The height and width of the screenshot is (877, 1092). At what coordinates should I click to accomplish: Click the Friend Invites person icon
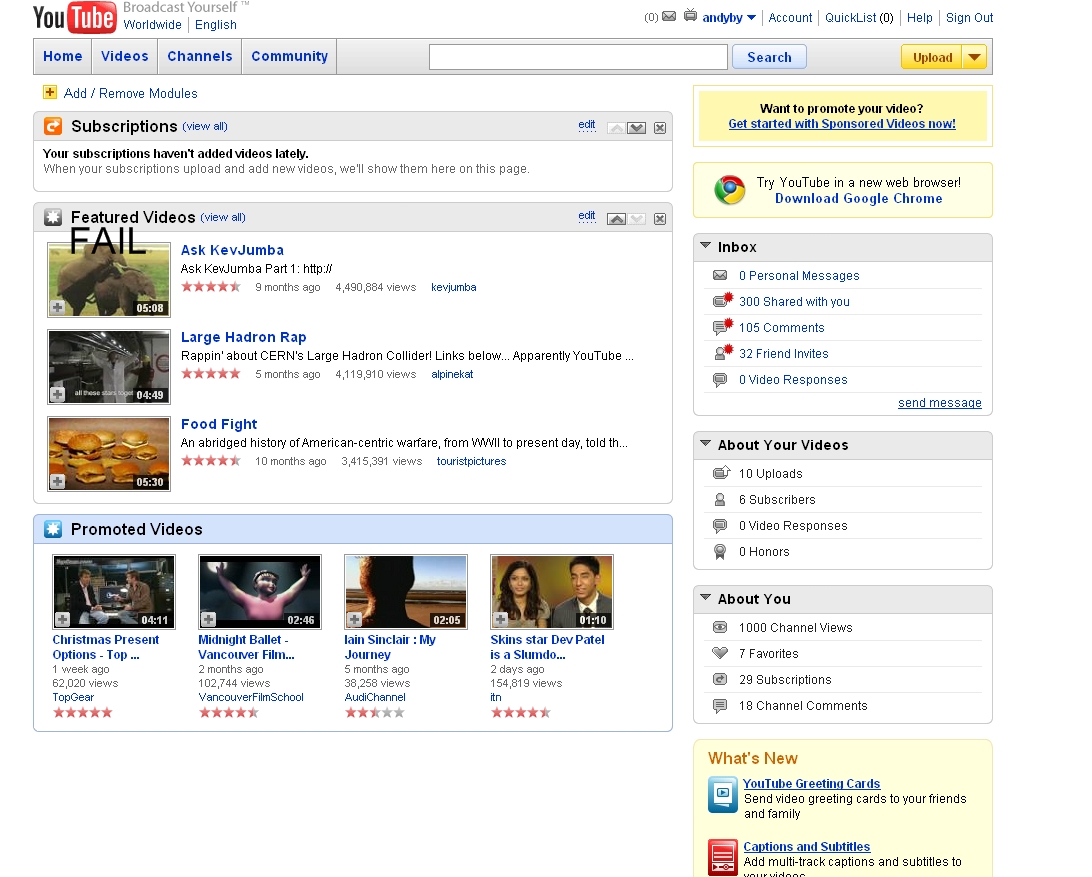tap(723, 352)
